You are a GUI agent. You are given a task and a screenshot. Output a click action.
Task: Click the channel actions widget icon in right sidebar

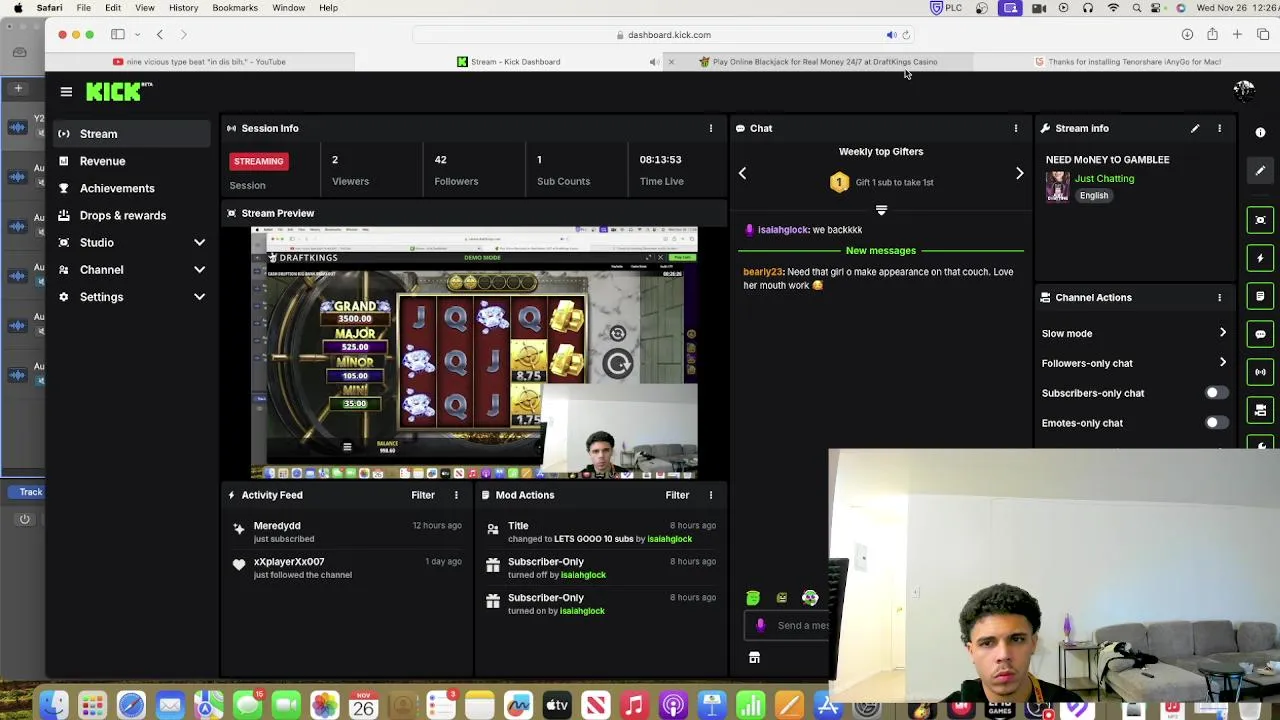click(x=1260, y=410)
